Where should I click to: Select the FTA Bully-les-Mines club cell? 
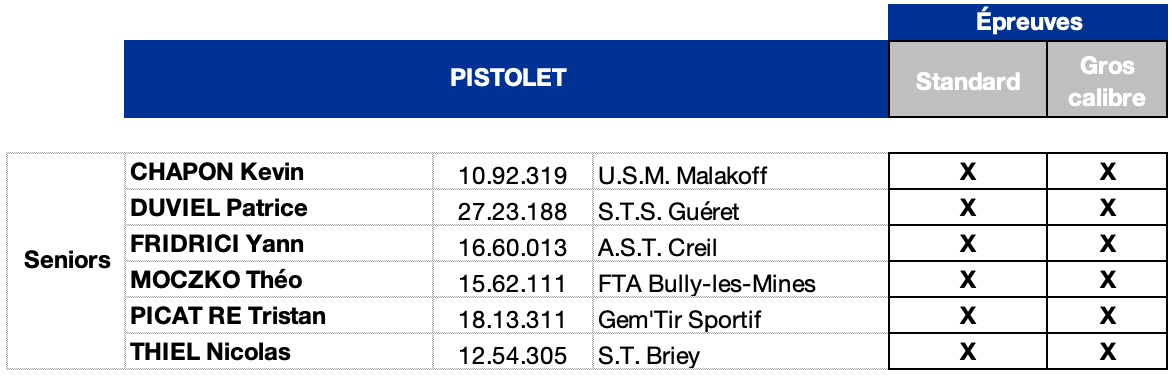pos(741,279)
